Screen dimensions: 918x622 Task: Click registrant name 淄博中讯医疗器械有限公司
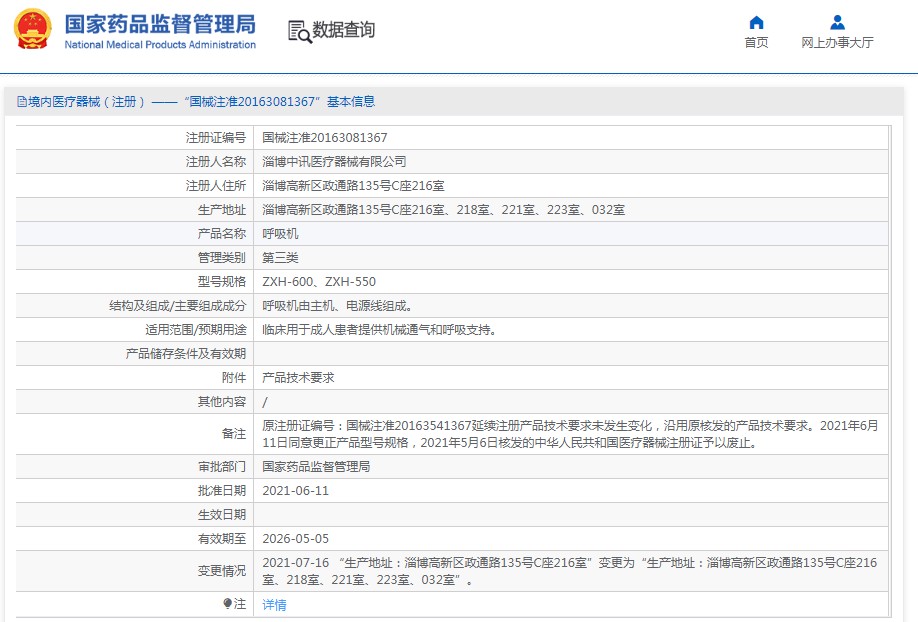tap(334, 162)
